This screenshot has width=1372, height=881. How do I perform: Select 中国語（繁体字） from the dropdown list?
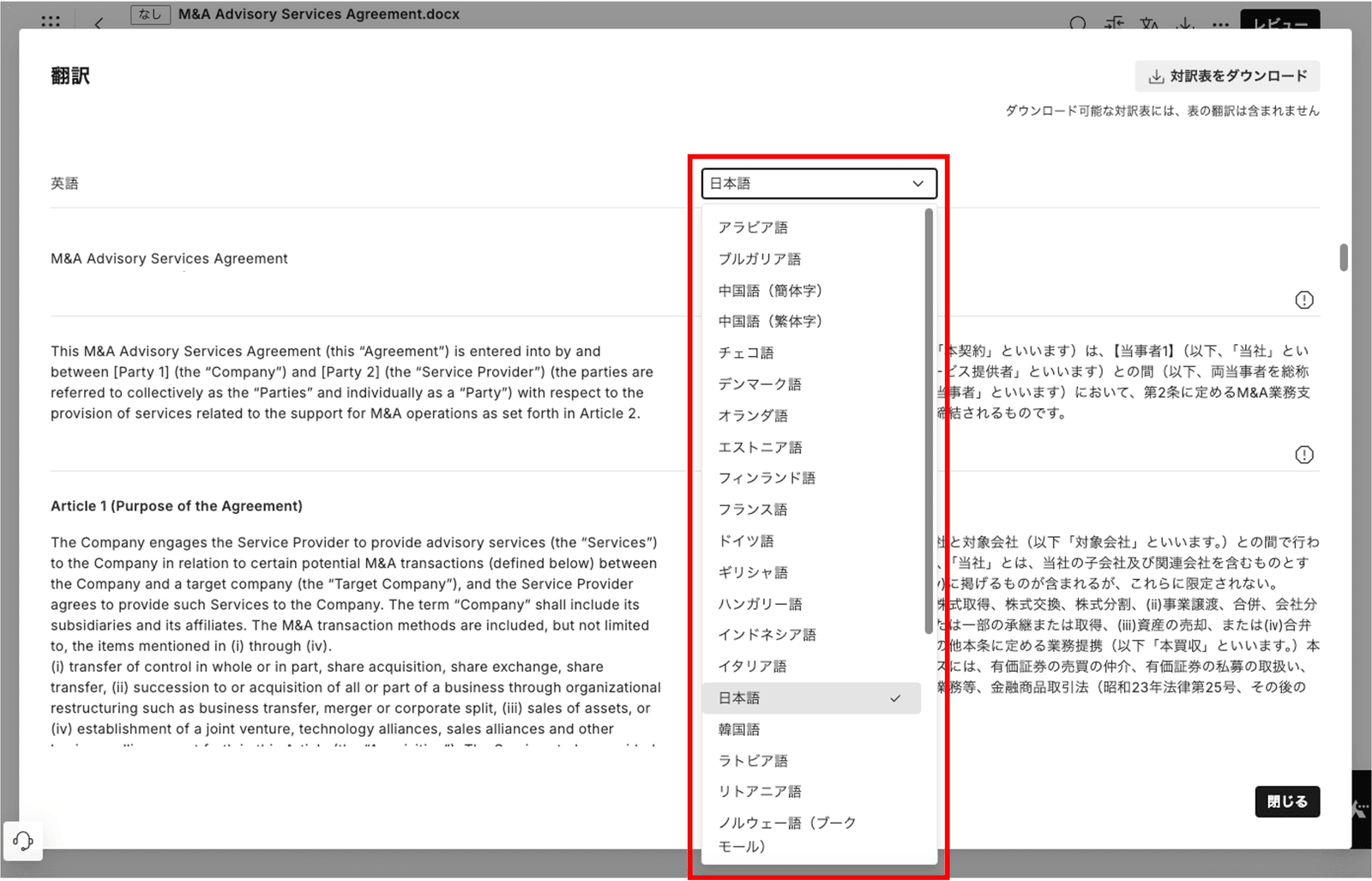[769, 322]
